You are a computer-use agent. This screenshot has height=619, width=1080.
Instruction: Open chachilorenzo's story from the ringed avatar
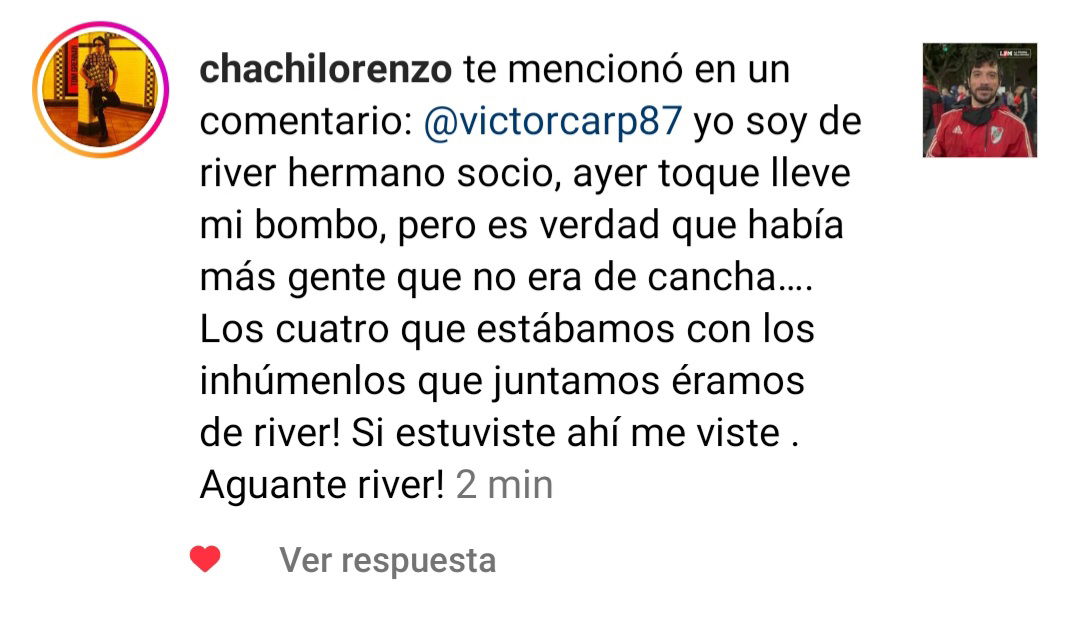click(101, 90)
